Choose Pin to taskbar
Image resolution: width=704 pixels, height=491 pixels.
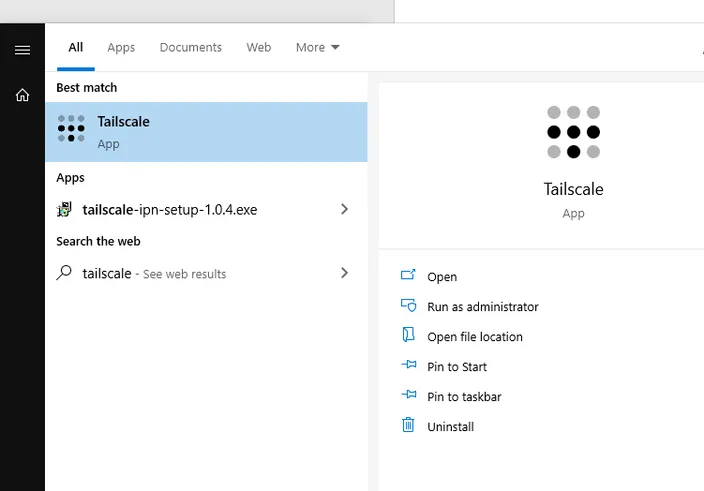464,397
